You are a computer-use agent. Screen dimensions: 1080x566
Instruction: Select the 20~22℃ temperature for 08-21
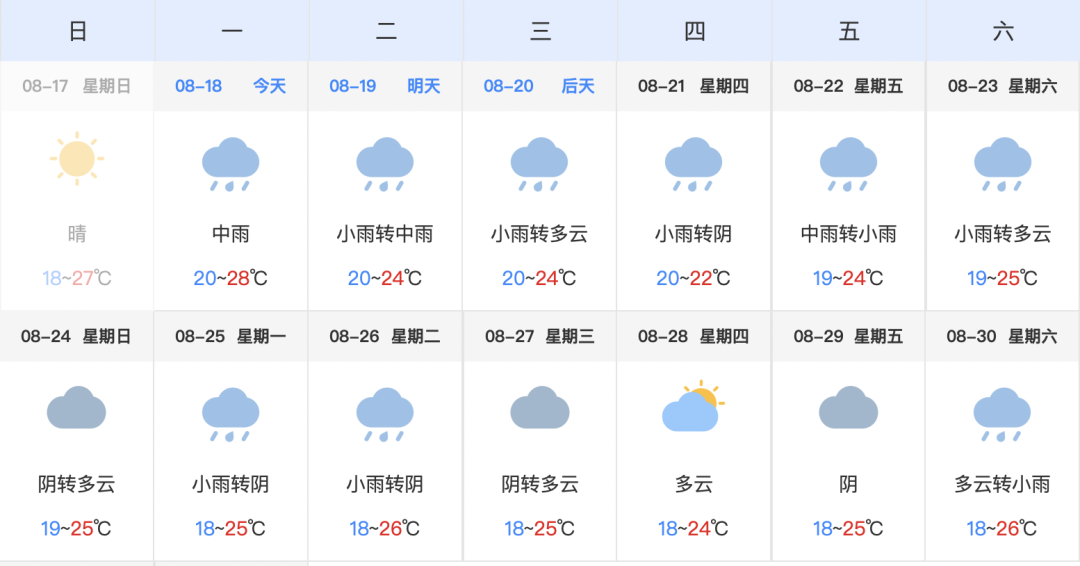(x=693, y=278)
